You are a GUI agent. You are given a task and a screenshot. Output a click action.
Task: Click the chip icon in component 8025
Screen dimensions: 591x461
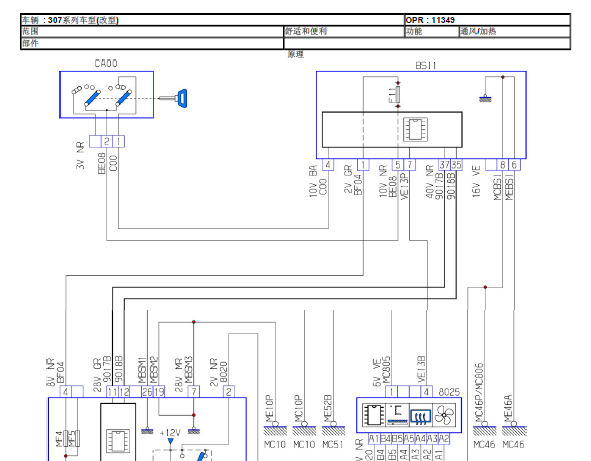(373, 415)
